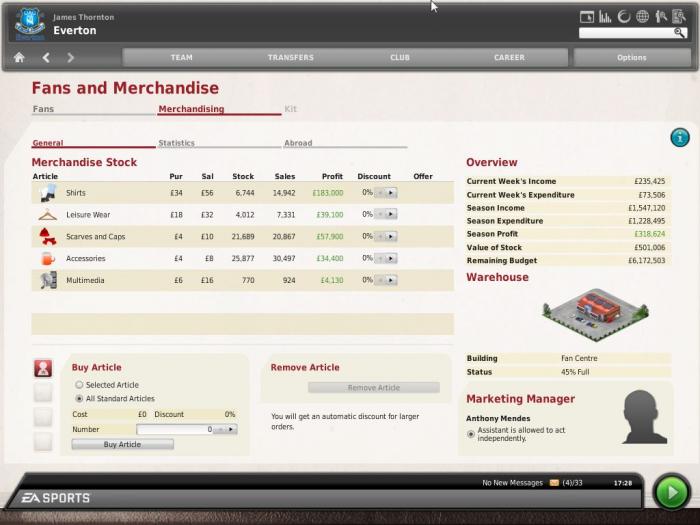
Task: Click the Everton club crest
Action: tap(29, 24)
